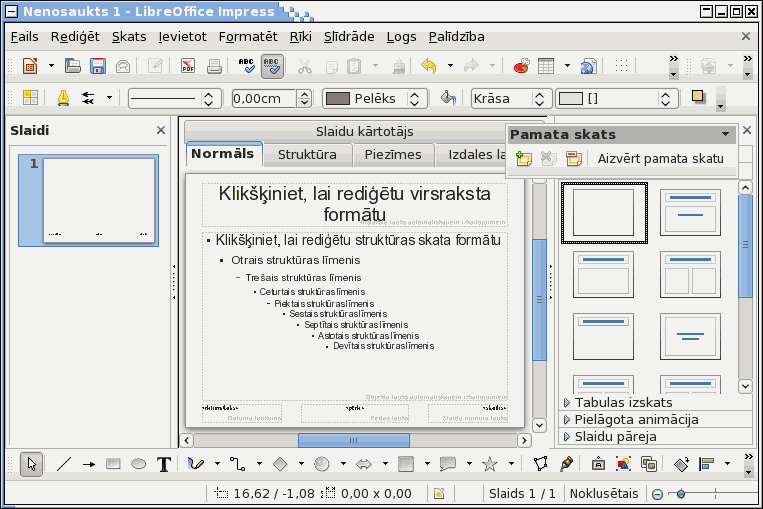Image resolution: width=763 pixels, height=509 pixels.
Task: Choose the blank slide layout
Action: (x=604, y=213)
